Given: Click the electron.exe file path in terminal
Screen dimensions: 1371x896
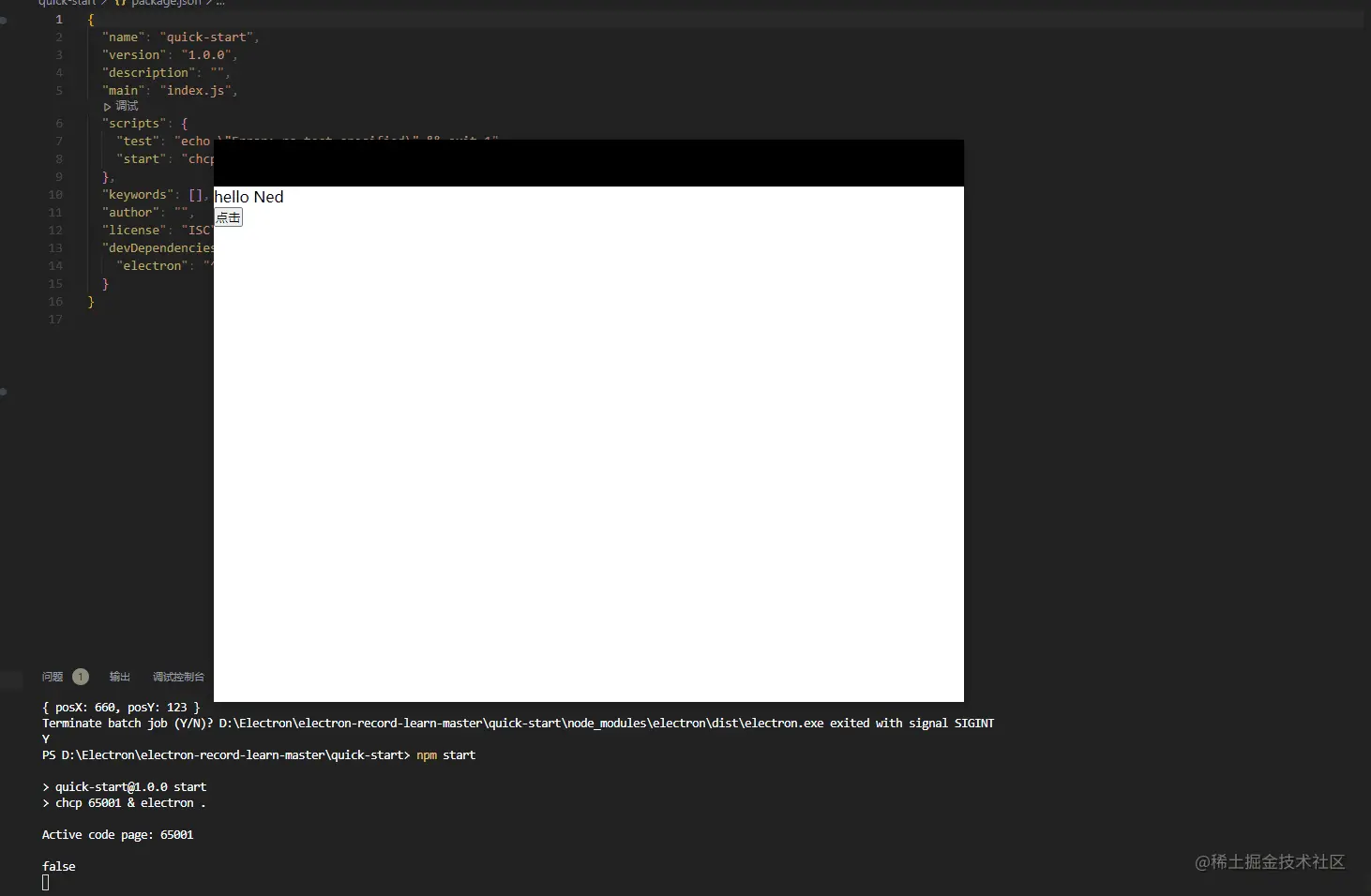Looking at the screenshot, I should pos(520,724).
